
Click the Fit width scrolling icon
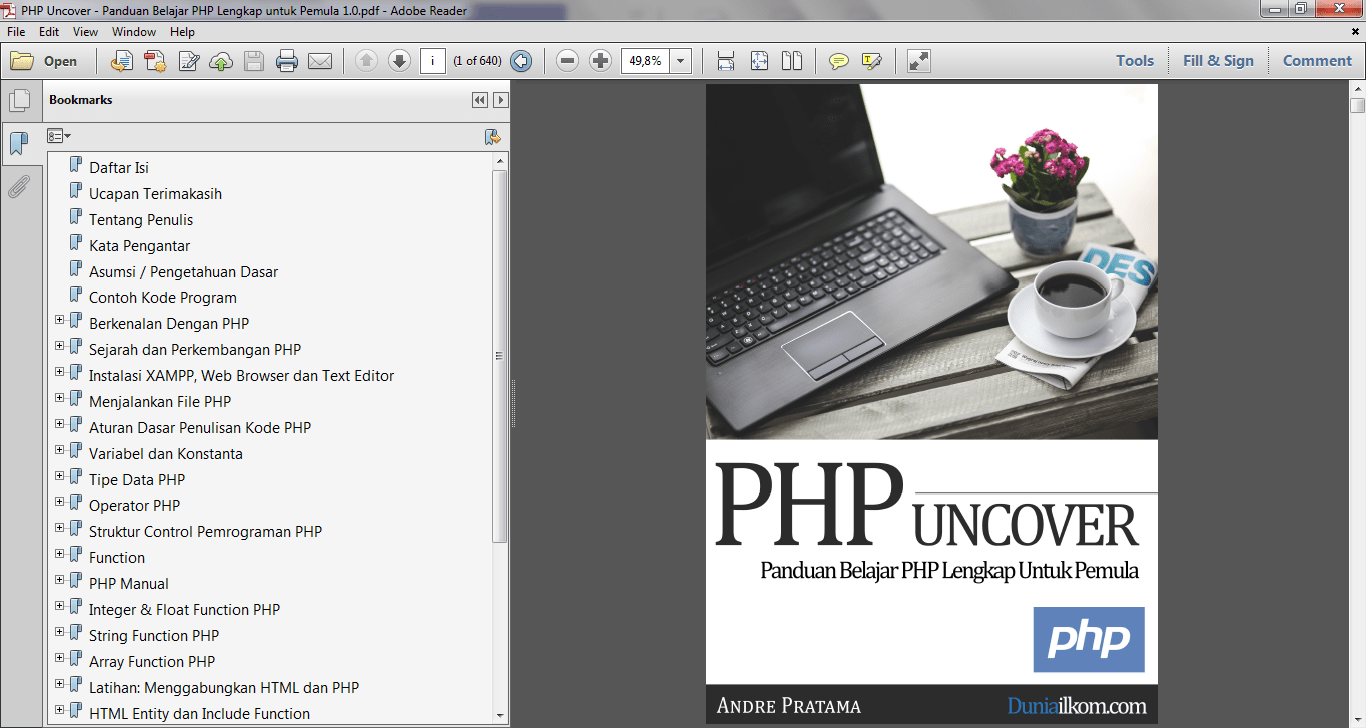[x=726, y=61]
